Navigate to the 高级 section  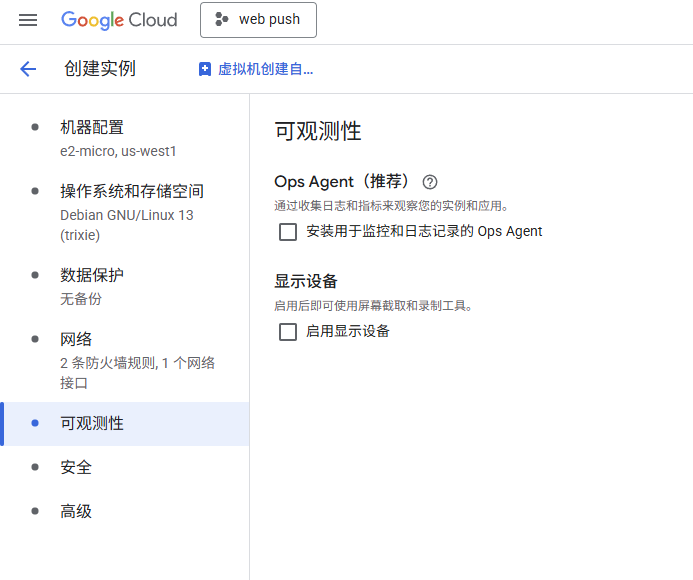[76, 511]
